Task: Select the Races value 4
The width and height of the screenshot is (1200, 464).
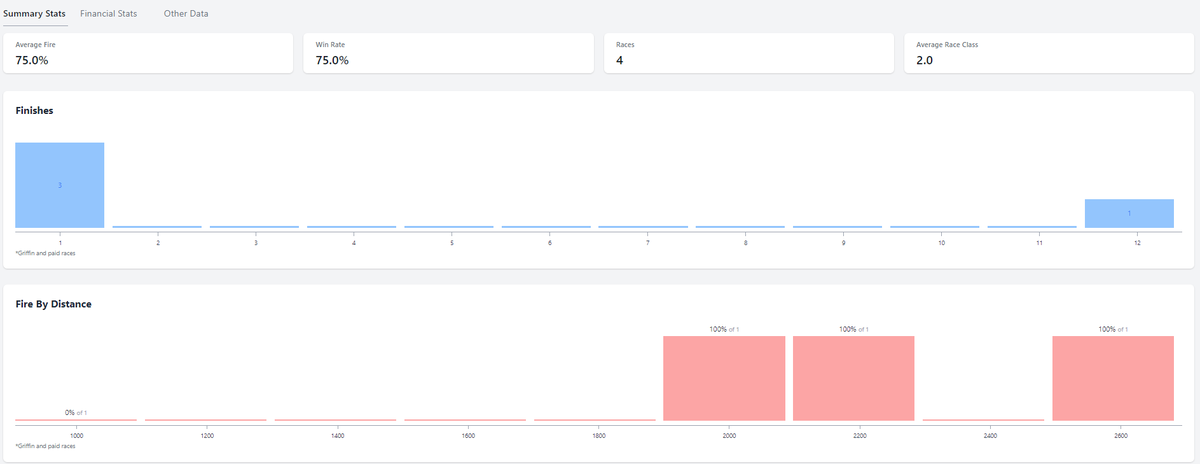Action: coord(620,60)
